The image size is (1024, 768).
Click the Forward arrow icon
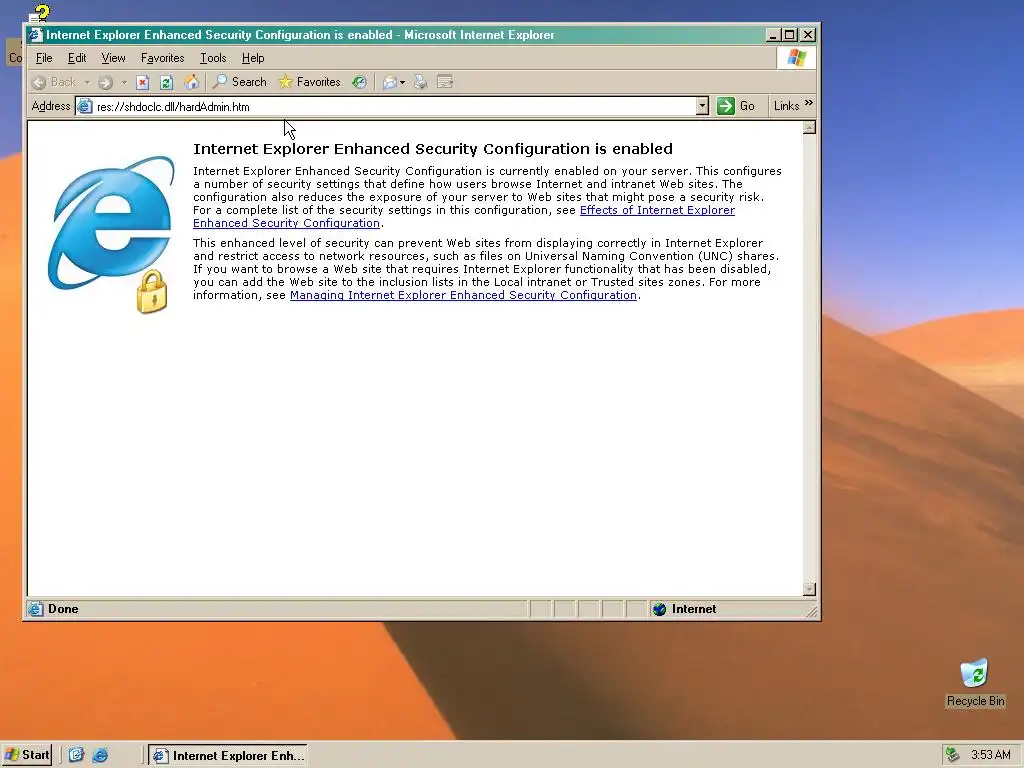coord(105,82)
